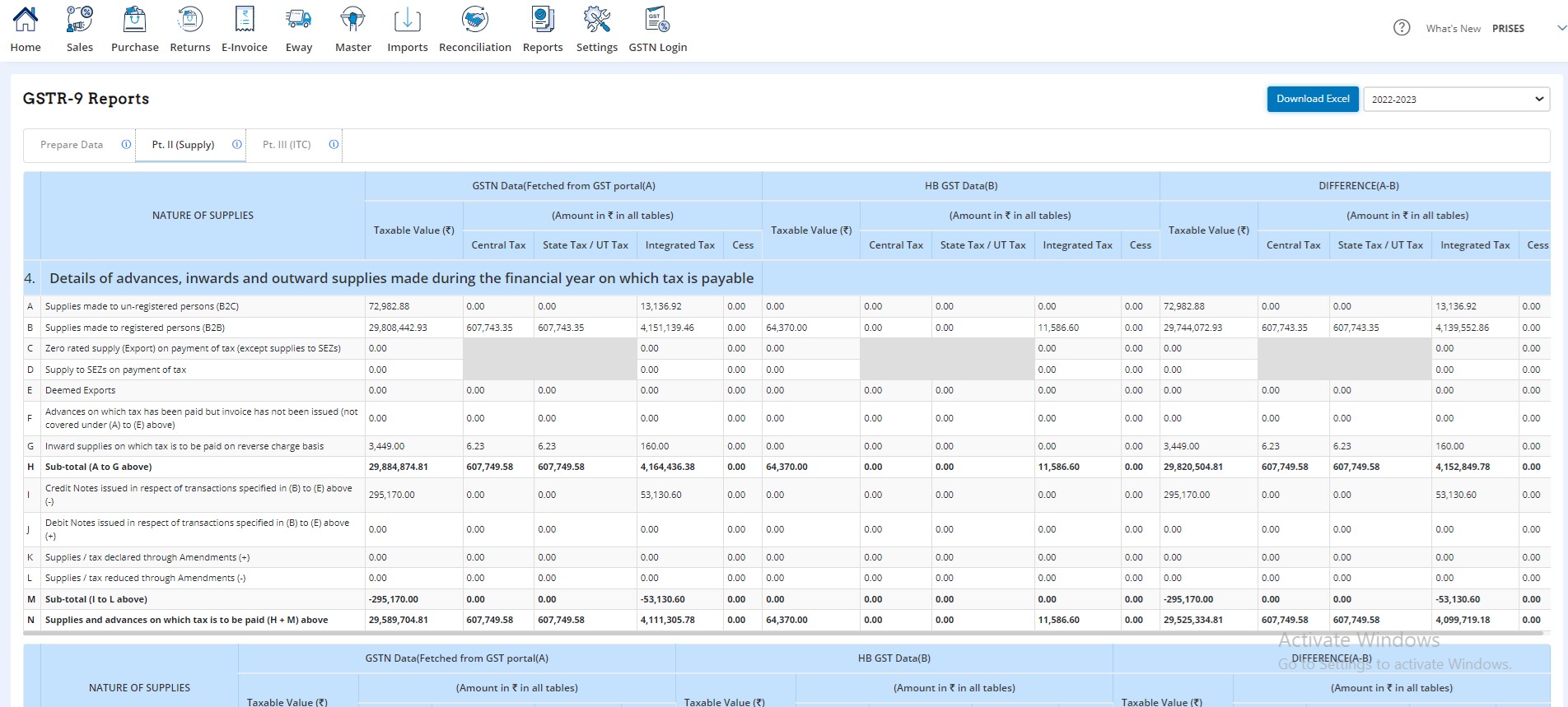Click info icon beside Pt. II (Supply)

[237, 145]
